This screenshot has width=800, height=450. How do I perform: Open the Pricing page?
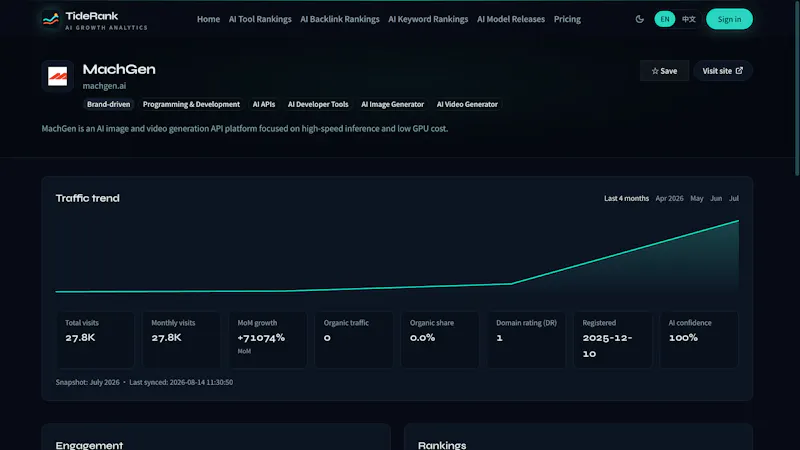pos(567,19)
